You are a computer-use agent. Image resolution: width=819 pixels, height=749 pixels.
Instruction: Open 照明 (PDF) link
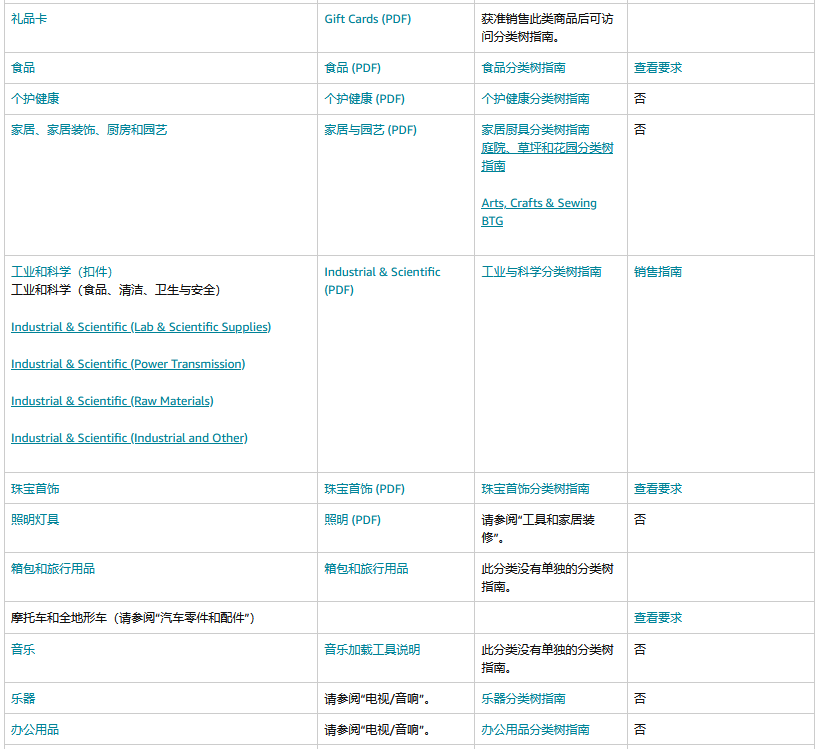point(352,520)
